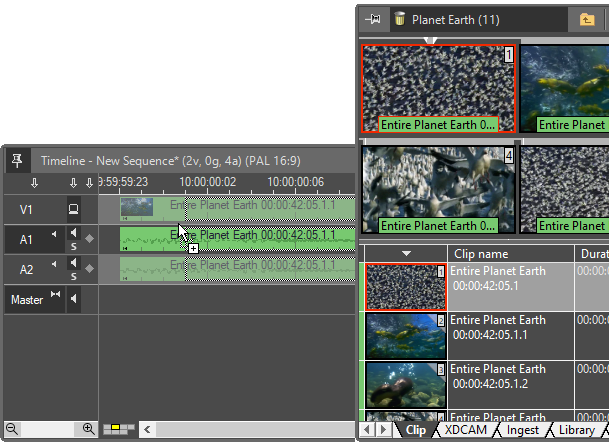This screenshot has height=442, width=609.
Task: Solo the A2 audio track
Action: 73,275
